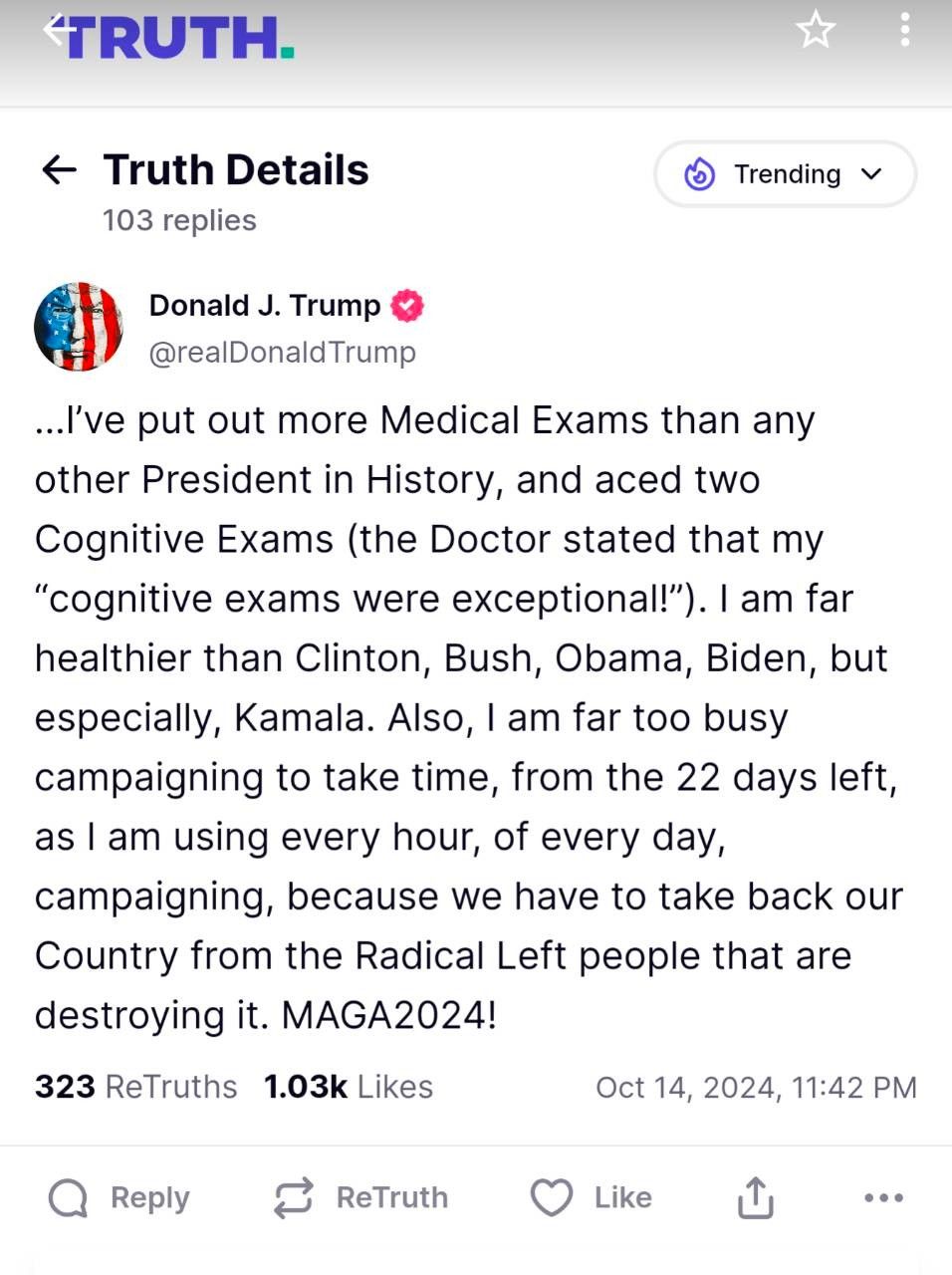Open the Donald J. Trump profile name
Image resolution: width=952 pixels, height=1275 pixels.
point(265,306)
